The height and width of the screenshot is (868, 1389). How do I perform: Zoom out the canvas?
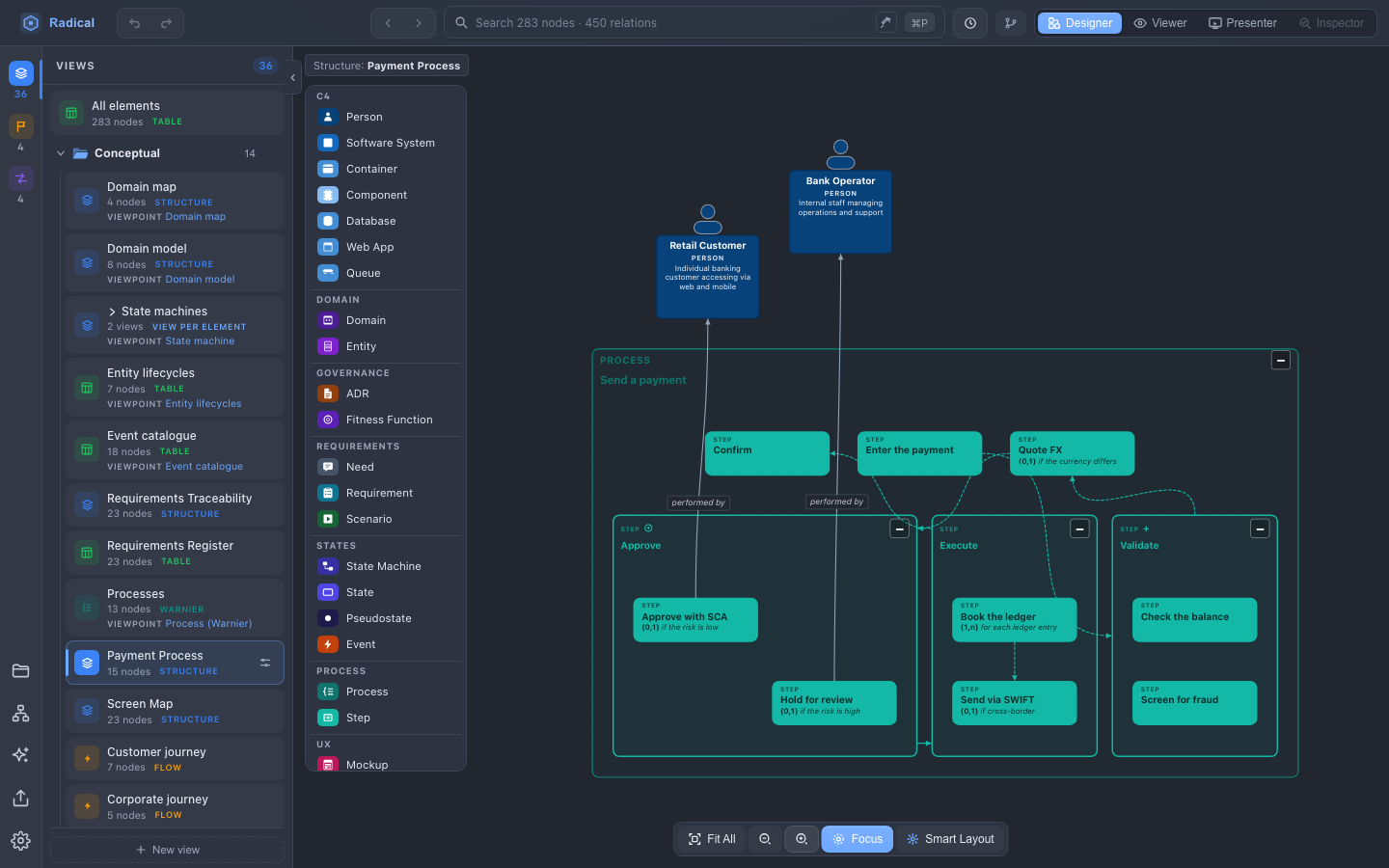click(x=765, y=839)
